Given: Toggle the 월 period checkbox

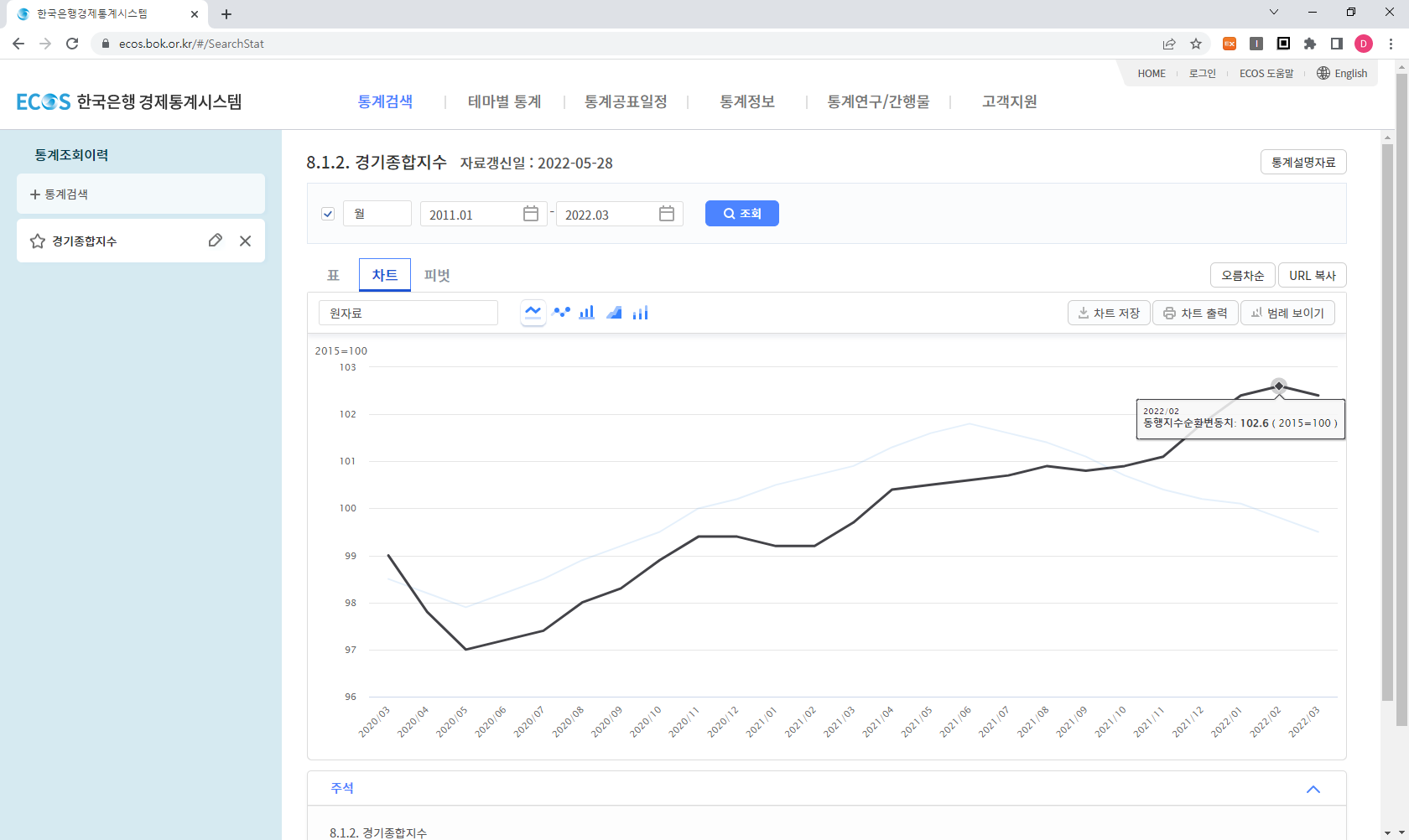Looking at the screenshot, I should [x=328, y=214].
